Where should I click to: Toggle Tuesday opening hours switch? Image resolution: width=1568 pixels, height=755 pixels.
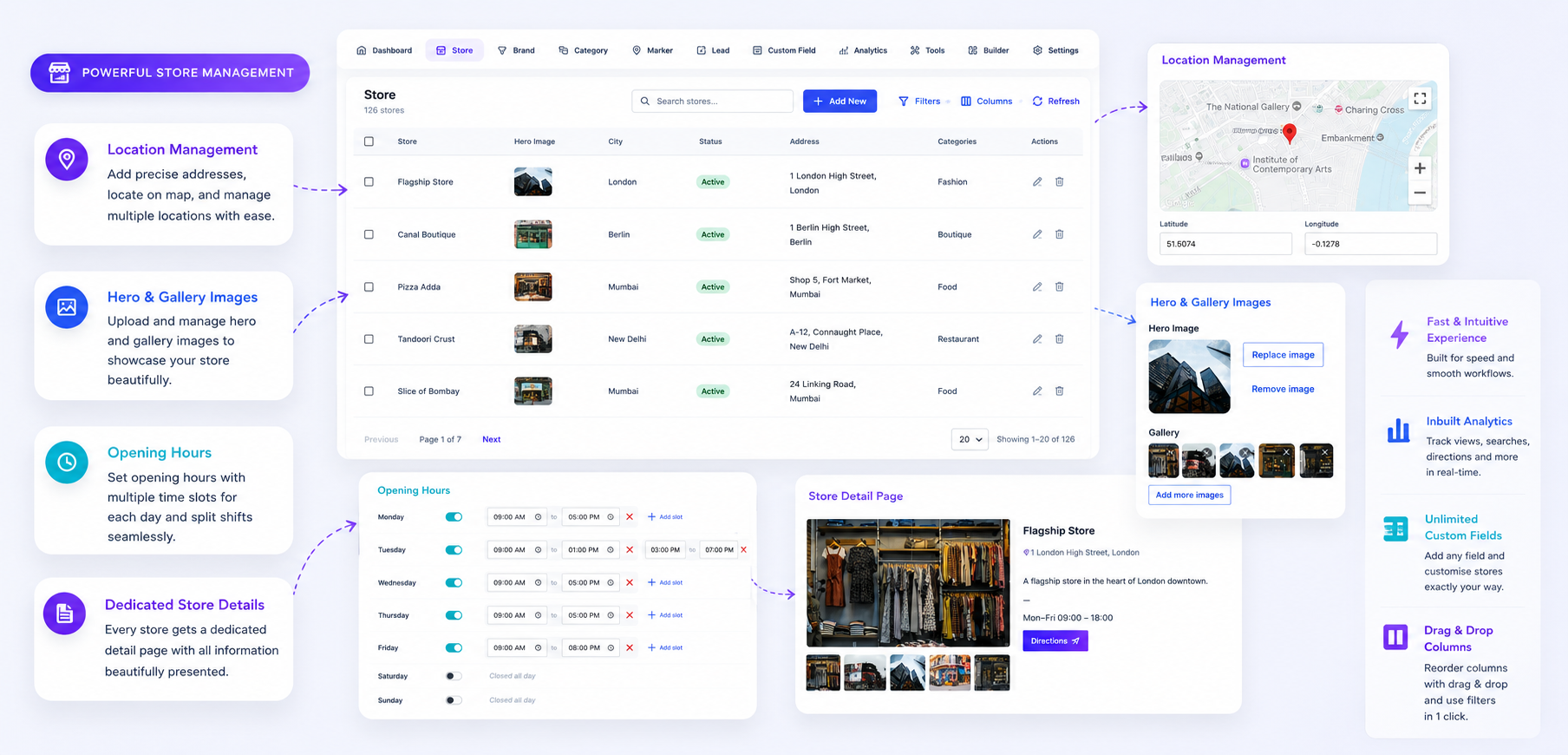[x=454, y=549]
